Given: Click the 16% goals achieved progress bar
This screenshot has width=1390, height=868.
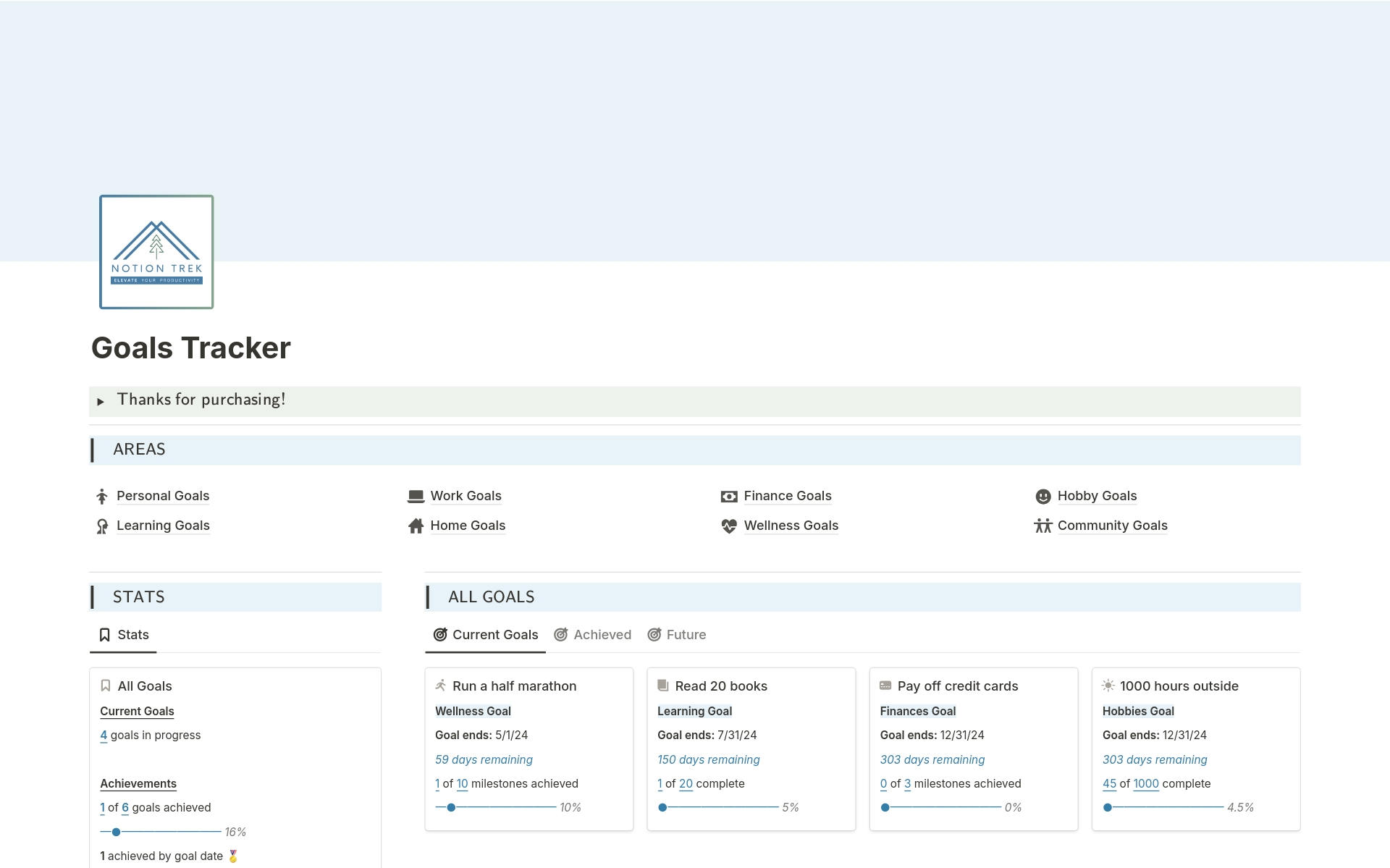Looking at the screenshot, I should pyautogui.click(x=161, y=832).
